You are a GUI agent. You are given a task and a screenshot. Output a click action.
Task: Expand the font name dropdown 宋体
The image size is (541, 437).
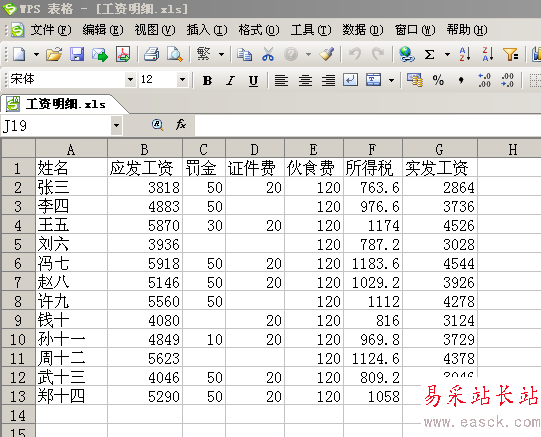130,80
